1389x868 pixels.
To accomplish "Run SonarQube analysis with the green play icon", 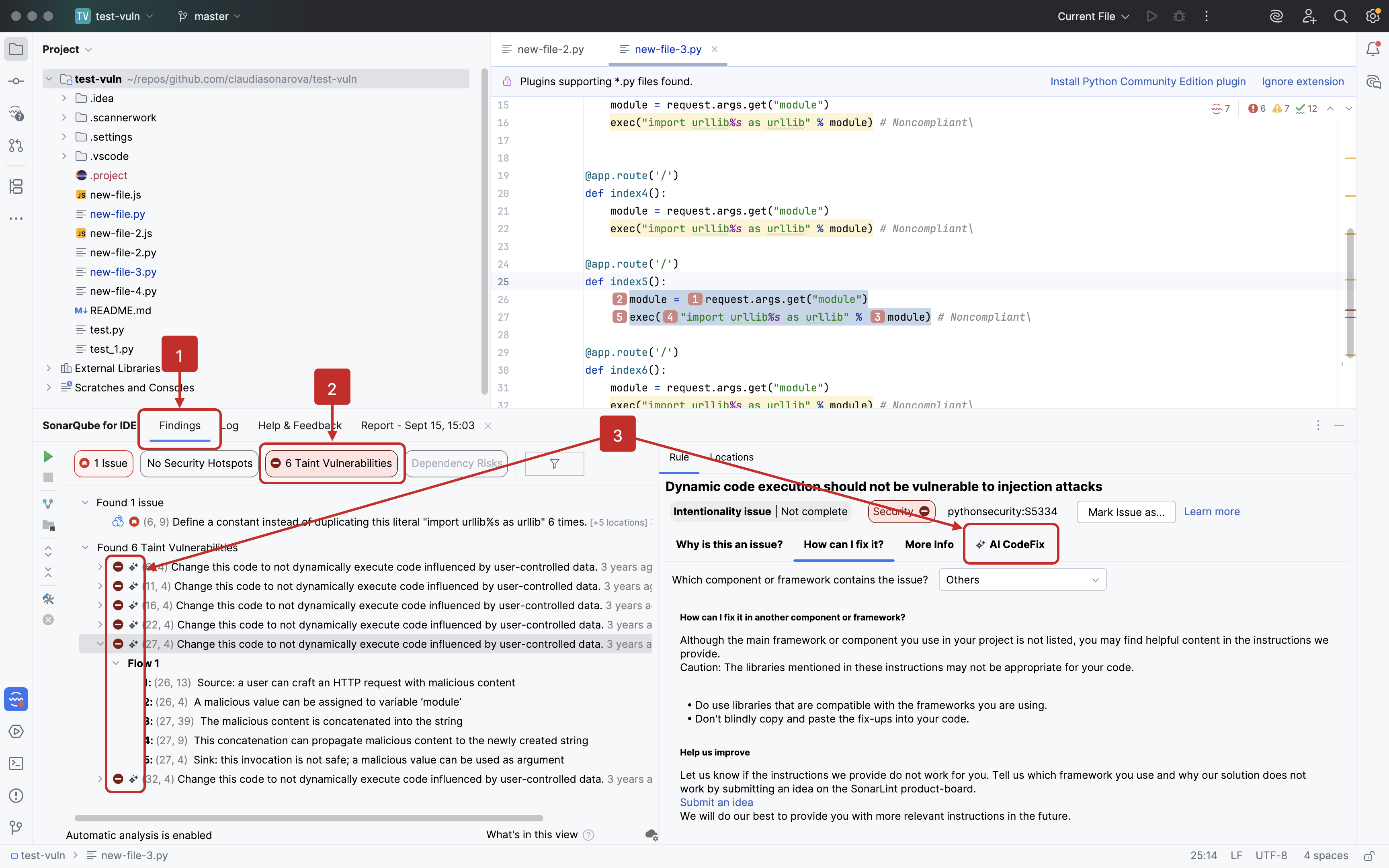I will coord(48,456).
